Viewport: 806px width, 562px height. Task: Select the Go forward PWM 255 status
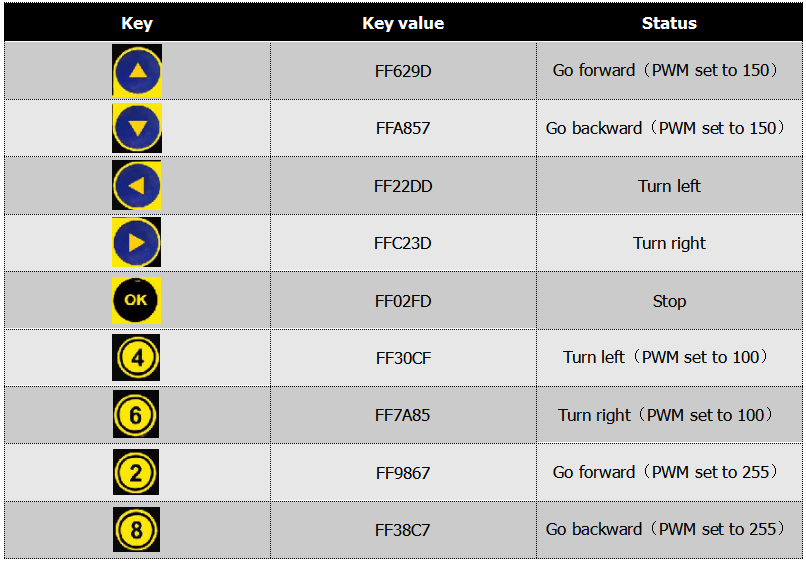666,472
